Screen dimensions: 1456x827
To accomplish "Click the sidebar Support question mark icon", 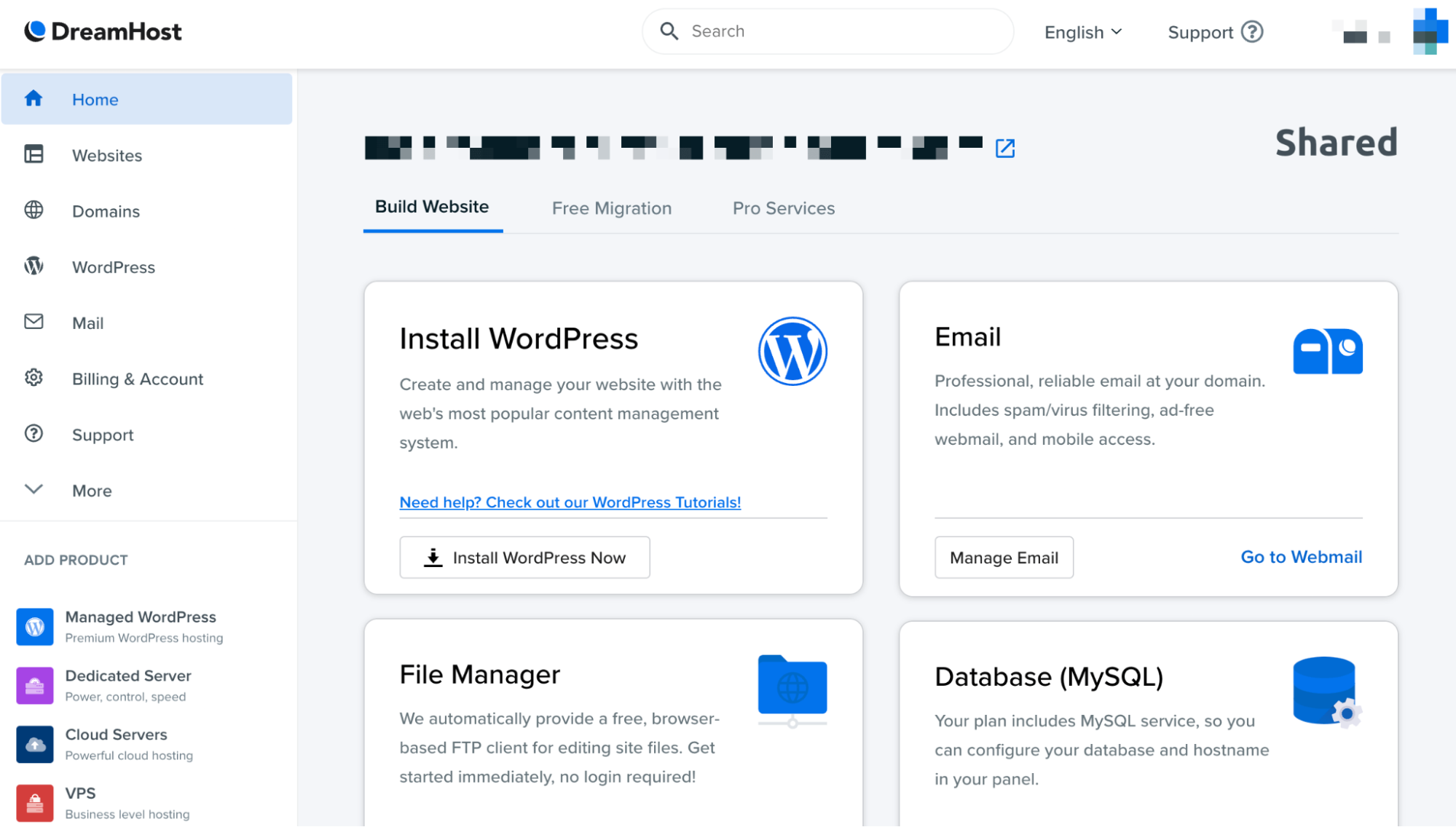I will tap(34, 434).
